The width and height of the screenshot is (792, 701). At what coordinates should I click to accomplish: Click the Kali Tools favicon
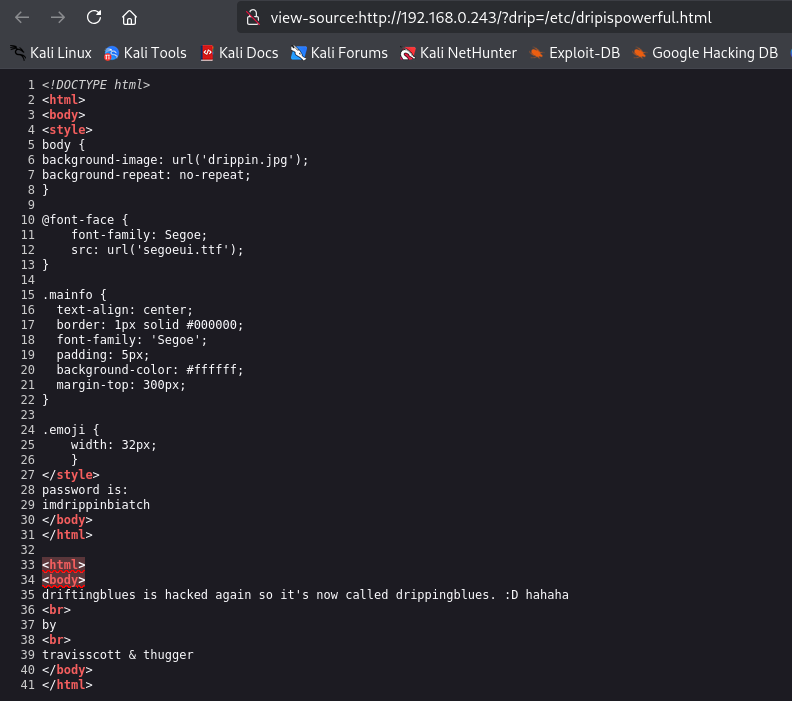pos(111,53)
